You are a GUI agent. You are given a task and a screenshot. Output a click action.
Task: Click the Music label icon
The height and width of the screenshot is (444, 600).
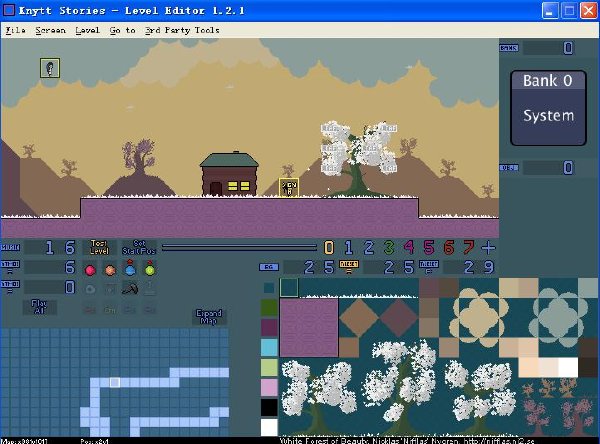[x=10, y=248]
